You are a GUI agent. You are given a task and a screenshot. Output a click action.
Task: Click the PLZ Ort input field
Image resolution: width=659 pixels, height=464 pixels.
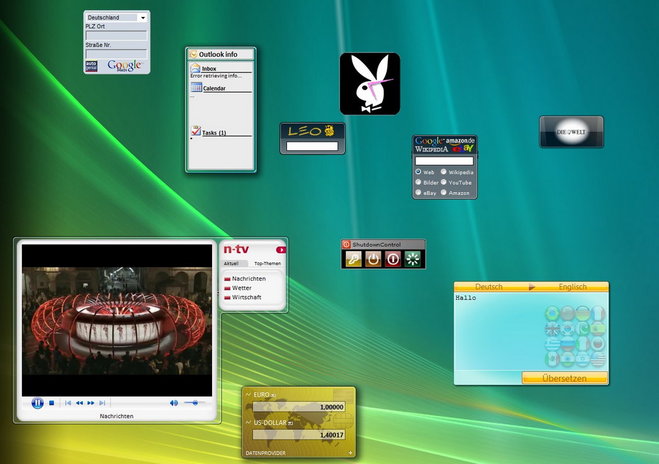point(116,36)
